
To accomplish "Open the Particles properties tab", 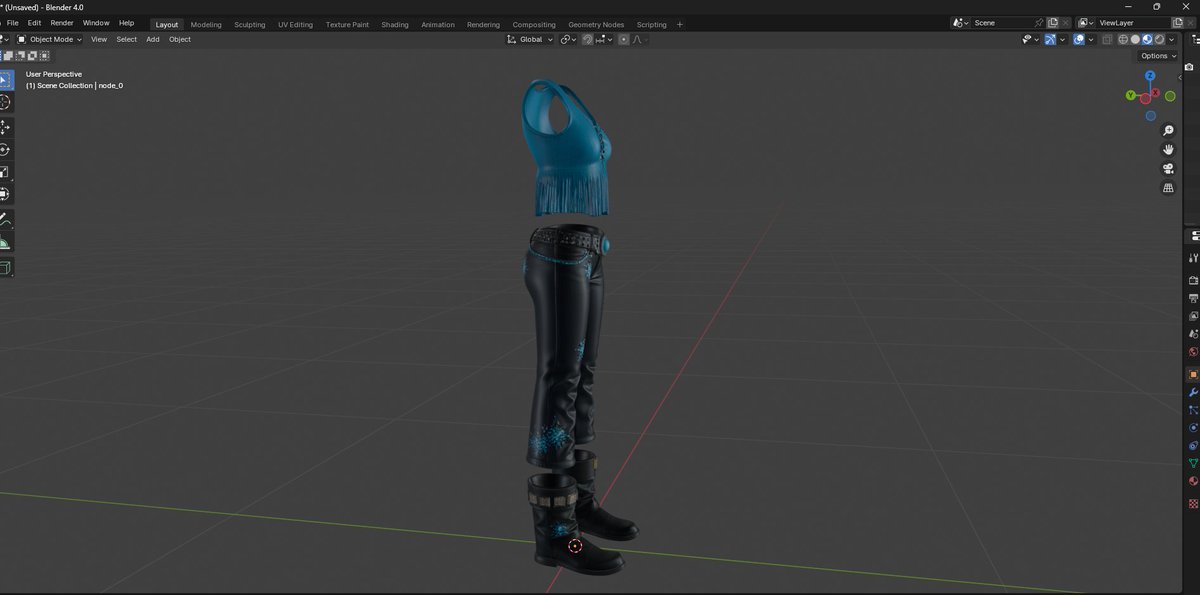I will click(1193, 410).
